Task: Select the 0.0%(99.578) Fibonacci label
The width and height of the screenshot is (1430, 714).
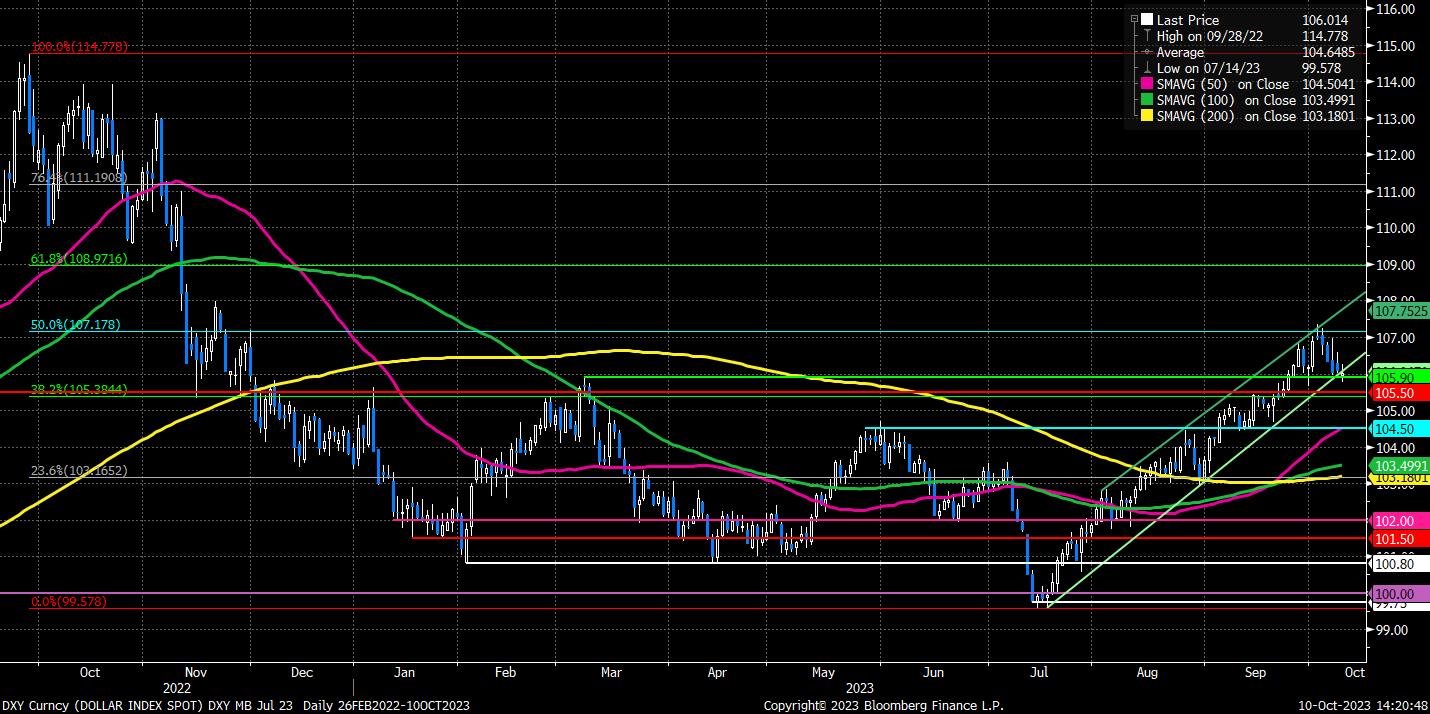Action: coord(68,602)
